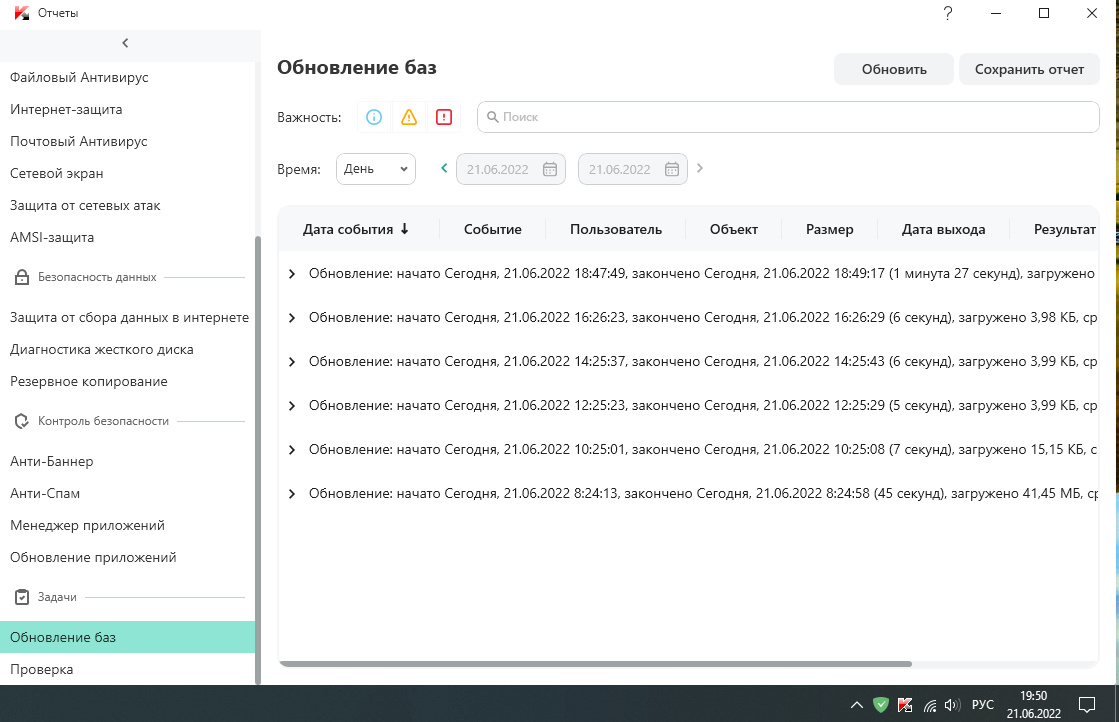Viewport: 1119px width, 722px height.
Task: Open the Wi-Fi network tray icon
Action: tap(930, 705)
